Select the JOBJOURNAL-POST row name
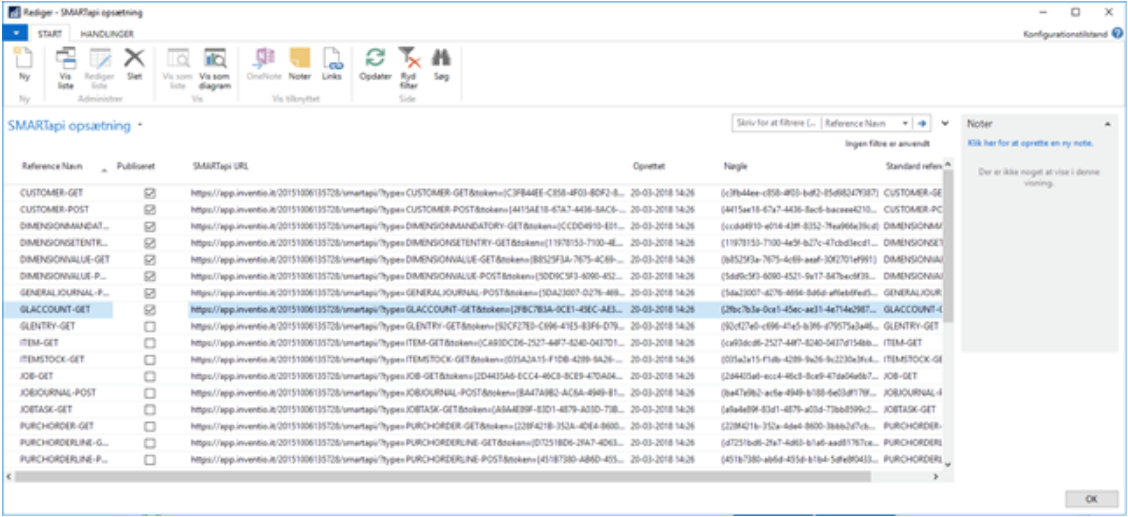Screen dimensions: 1128x517 point(58,392)
